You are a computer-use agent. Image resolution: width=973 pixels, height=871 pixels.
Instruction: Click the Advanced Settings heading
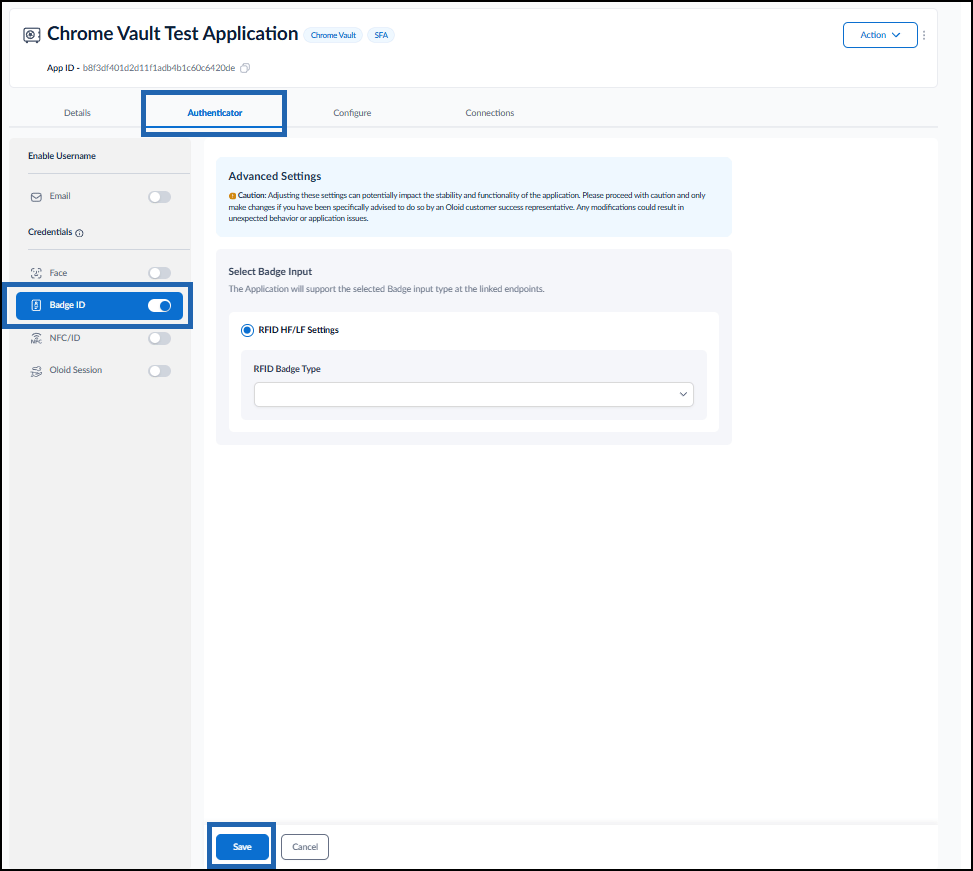tap(275, 176)
